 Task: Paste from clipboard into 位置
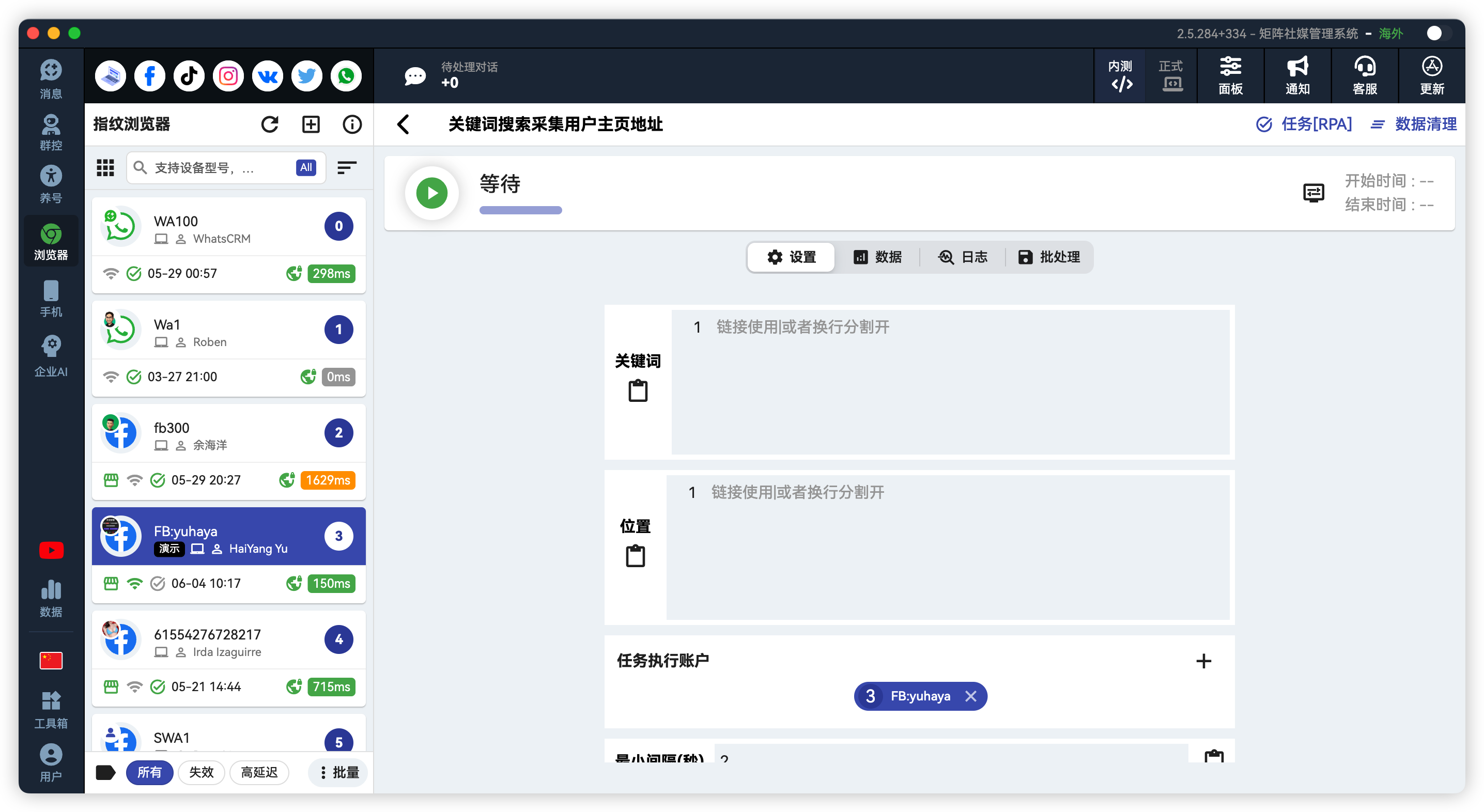(636, 556)
